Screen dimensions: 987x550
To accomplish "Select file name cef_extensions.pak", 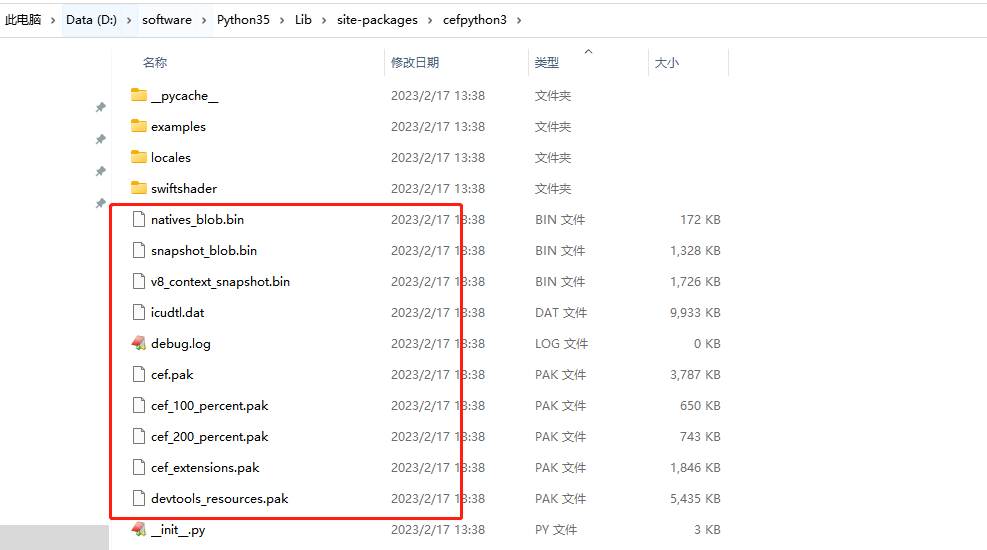I will point(205,467).
